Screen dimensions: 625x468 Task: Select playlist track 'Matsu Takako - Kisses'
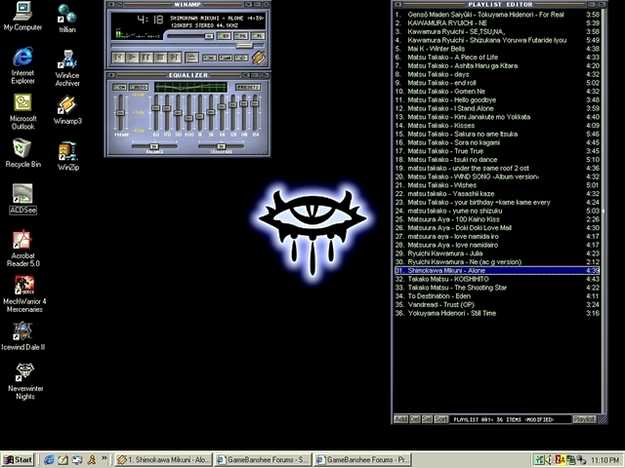[497, 125]
